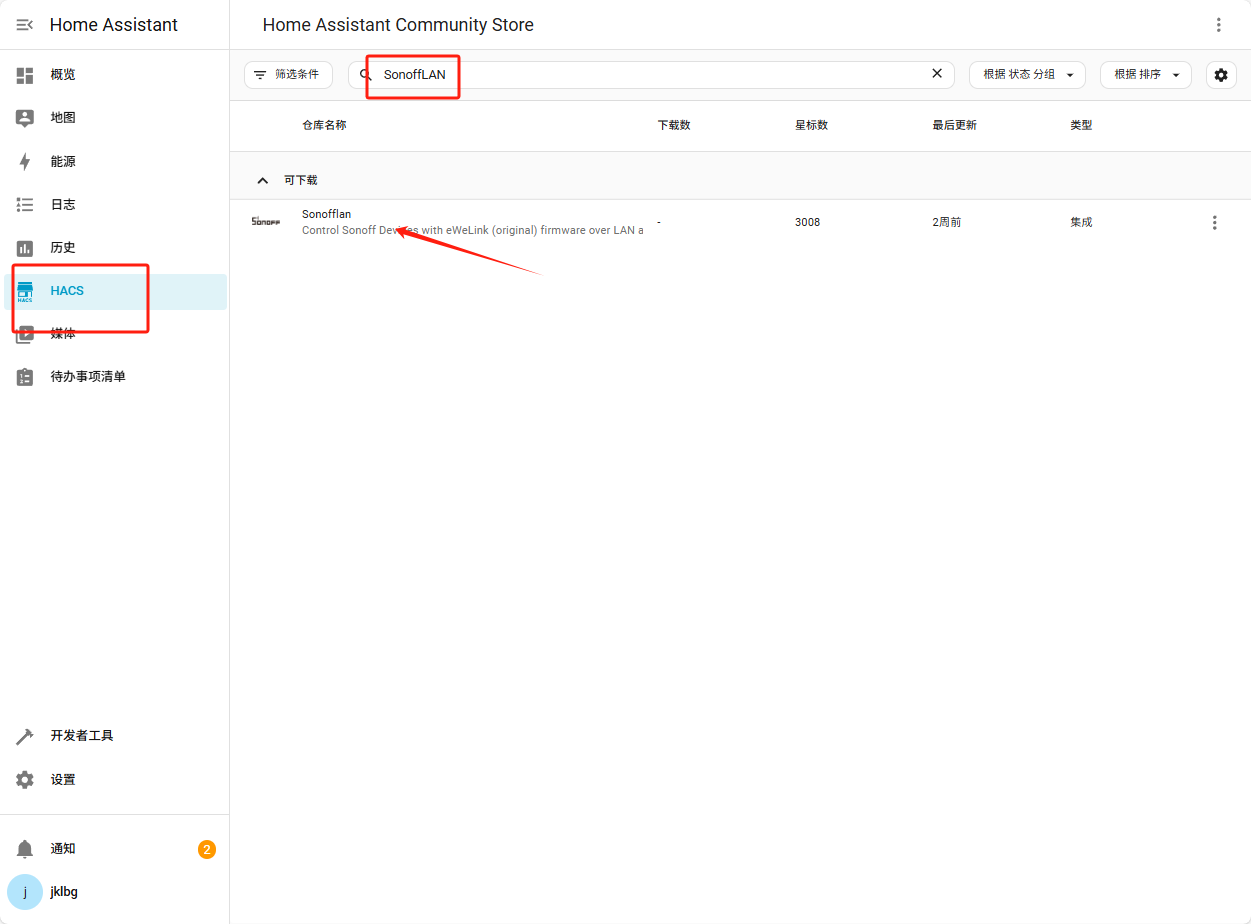Click the search magnifier icon

pos(366,75)
